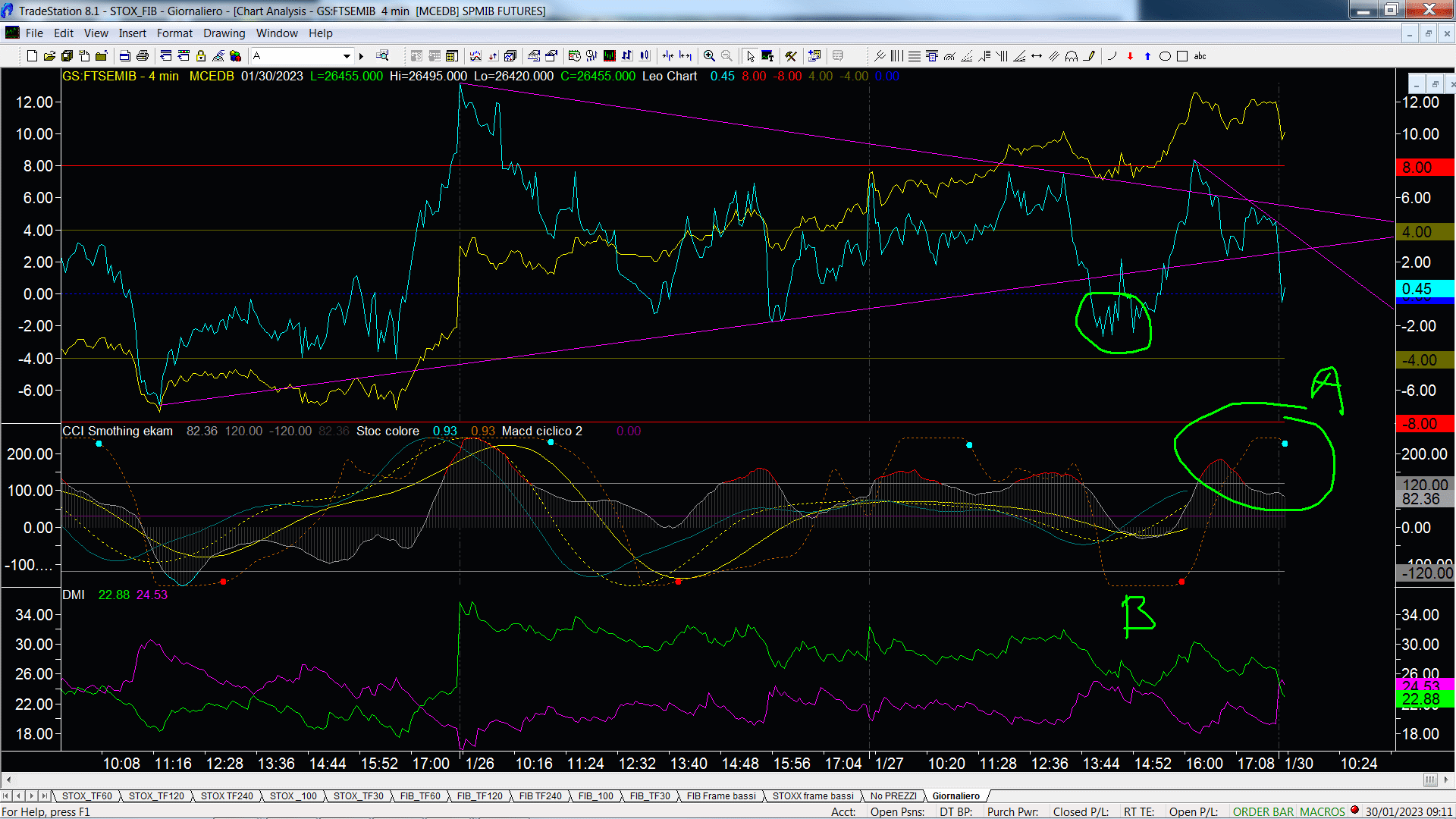Click the cyan 0.45 price axis label
1456x819 pixels.
coord(1425,289)
